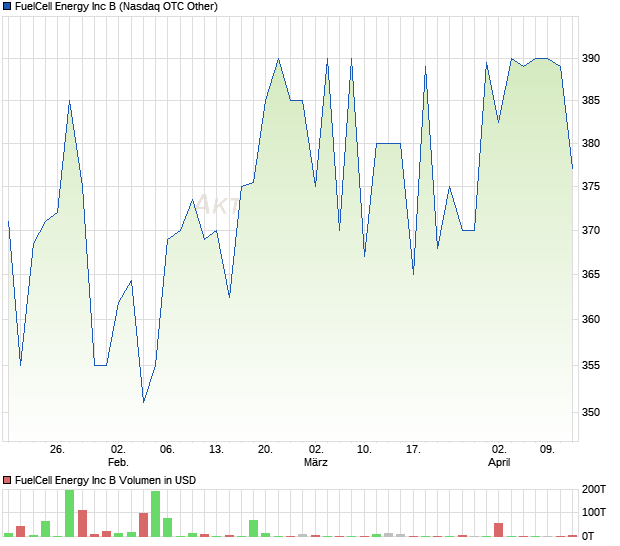
Task: Click the 380 price axis label
Action: tap(590, 144)
